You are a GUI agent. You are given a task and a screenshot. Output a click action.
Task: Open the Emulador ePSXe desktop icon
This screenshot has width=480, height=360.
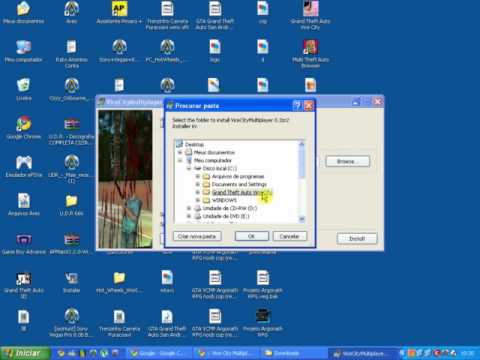pyautogui.click(x=23, y=166)
